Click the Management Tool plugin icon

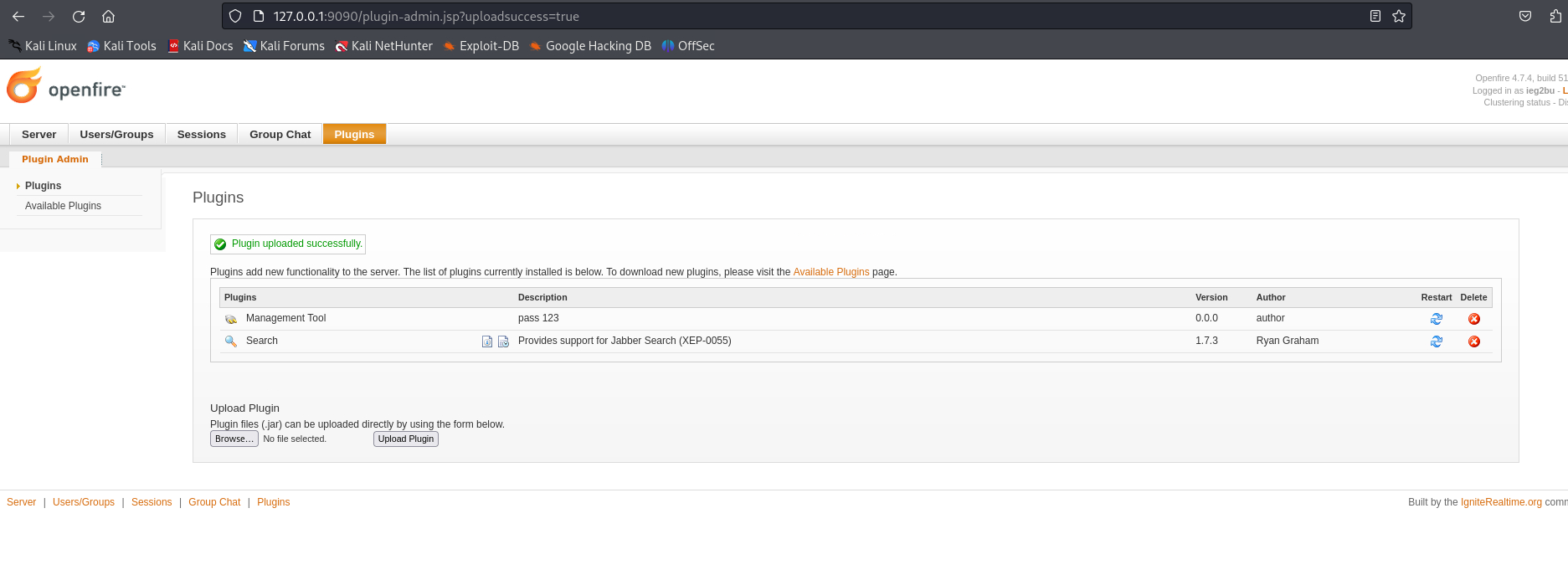pos(231,319)
